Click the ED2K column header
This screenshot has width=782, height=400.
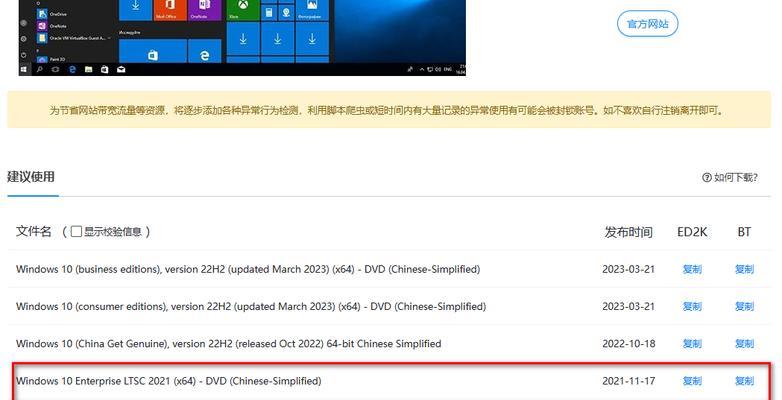point(692,232)
